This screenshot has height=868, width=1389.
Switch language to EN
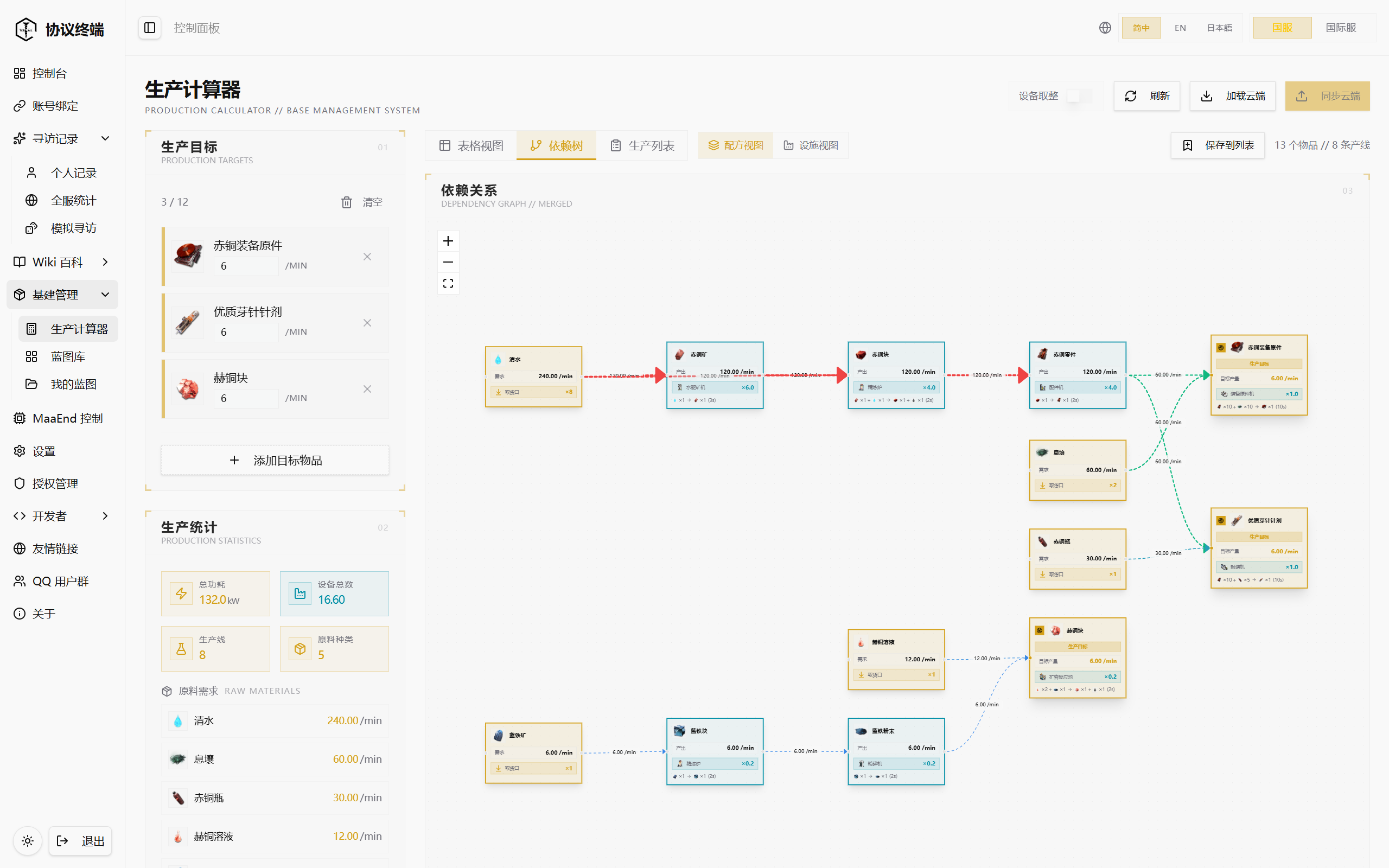[1180, 28]
